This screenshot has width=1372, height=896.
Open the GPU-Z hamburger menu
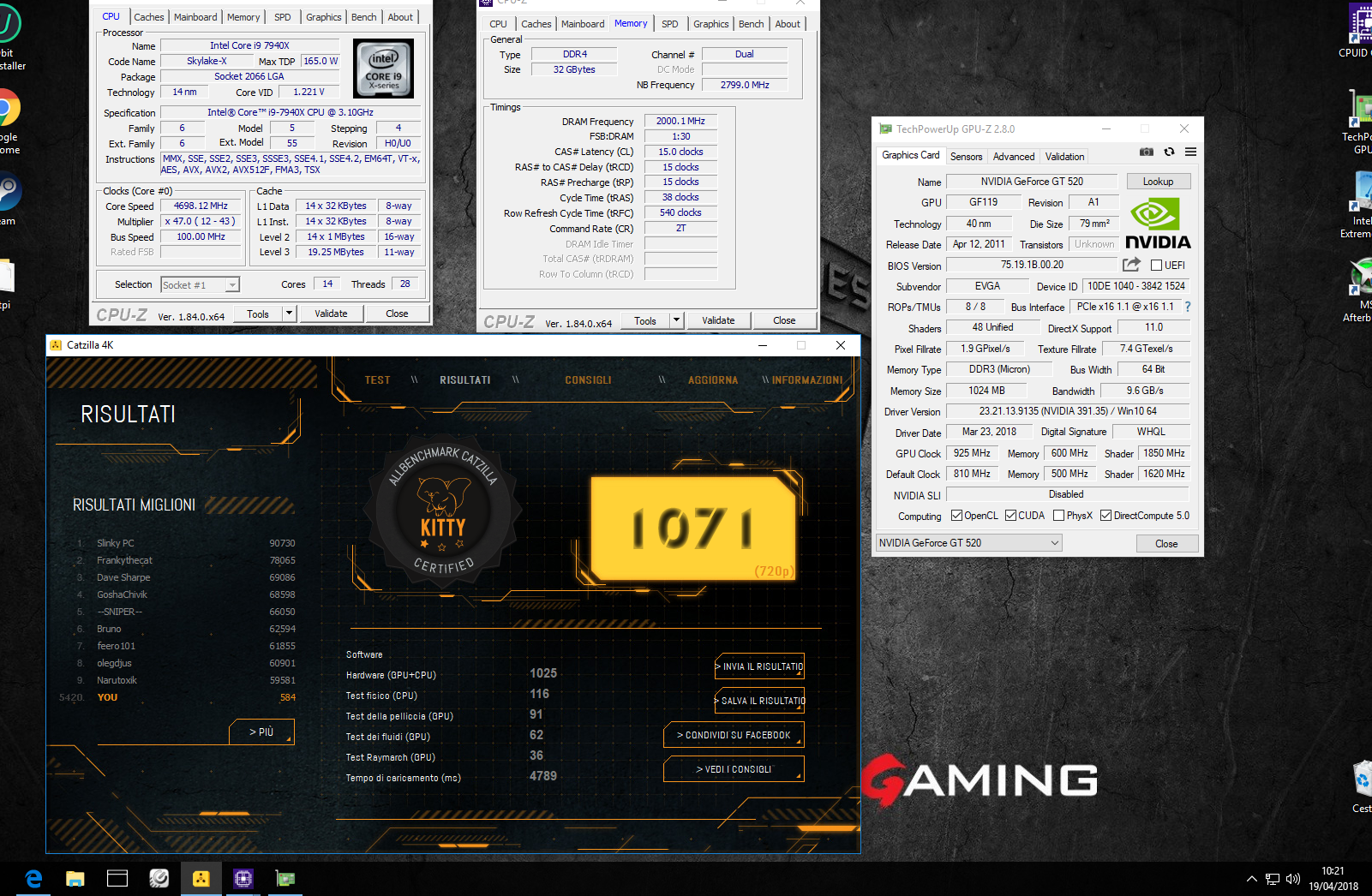(x=1190, y=152)
